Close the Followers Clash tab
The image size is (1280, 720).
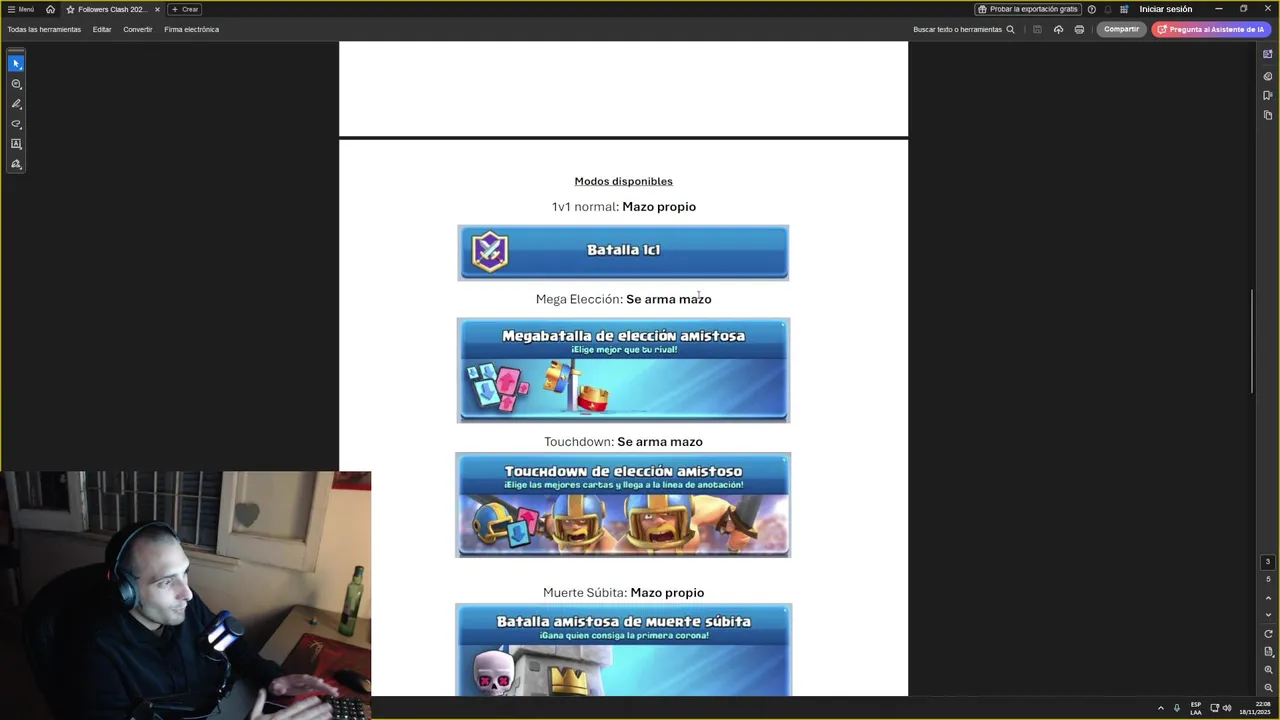(157, 9)
